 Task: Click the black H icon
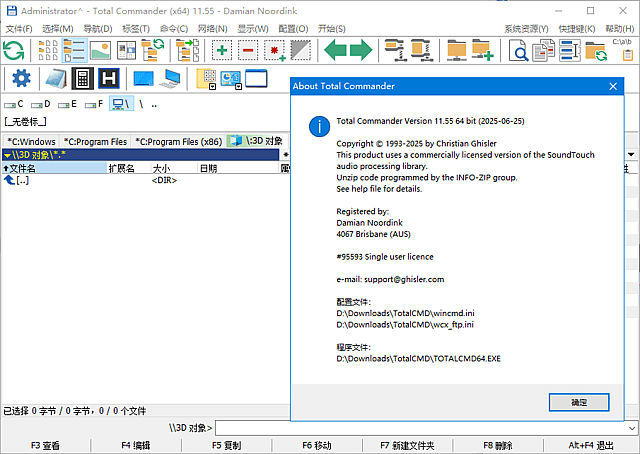coord(109,78)
